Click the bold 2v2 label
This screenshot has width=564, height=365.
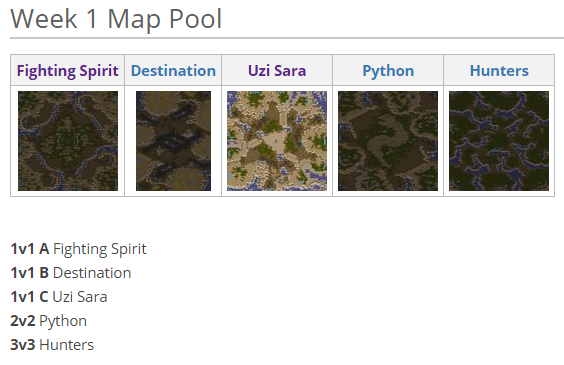(x=23, y=321)
